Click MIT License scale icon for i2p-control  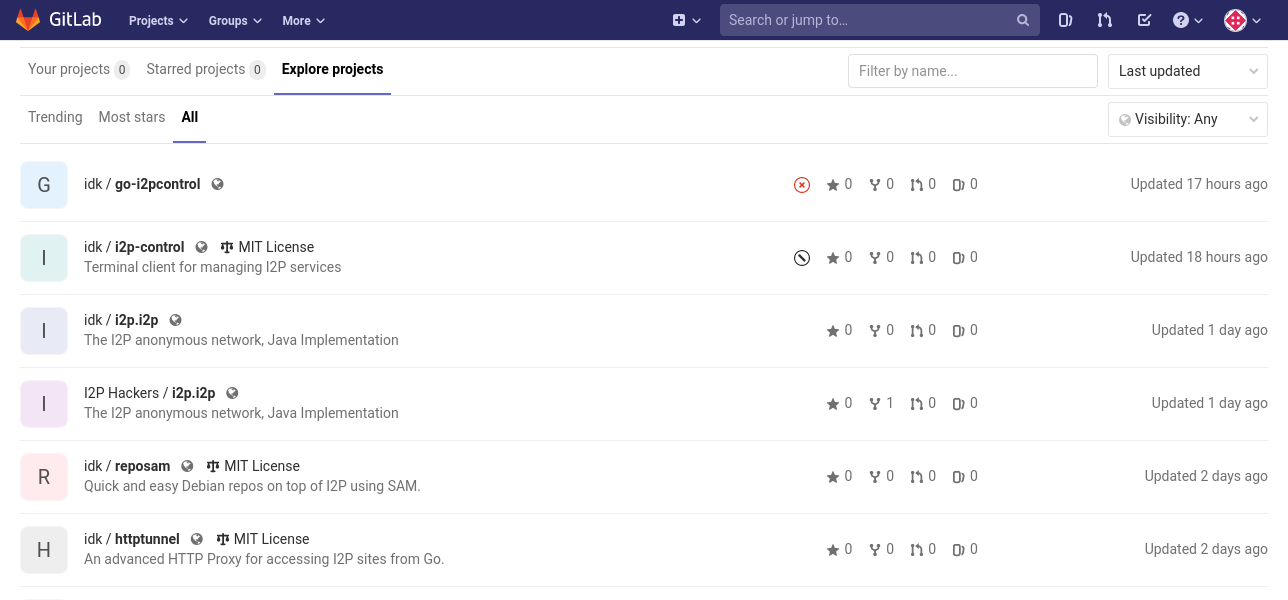227,247
